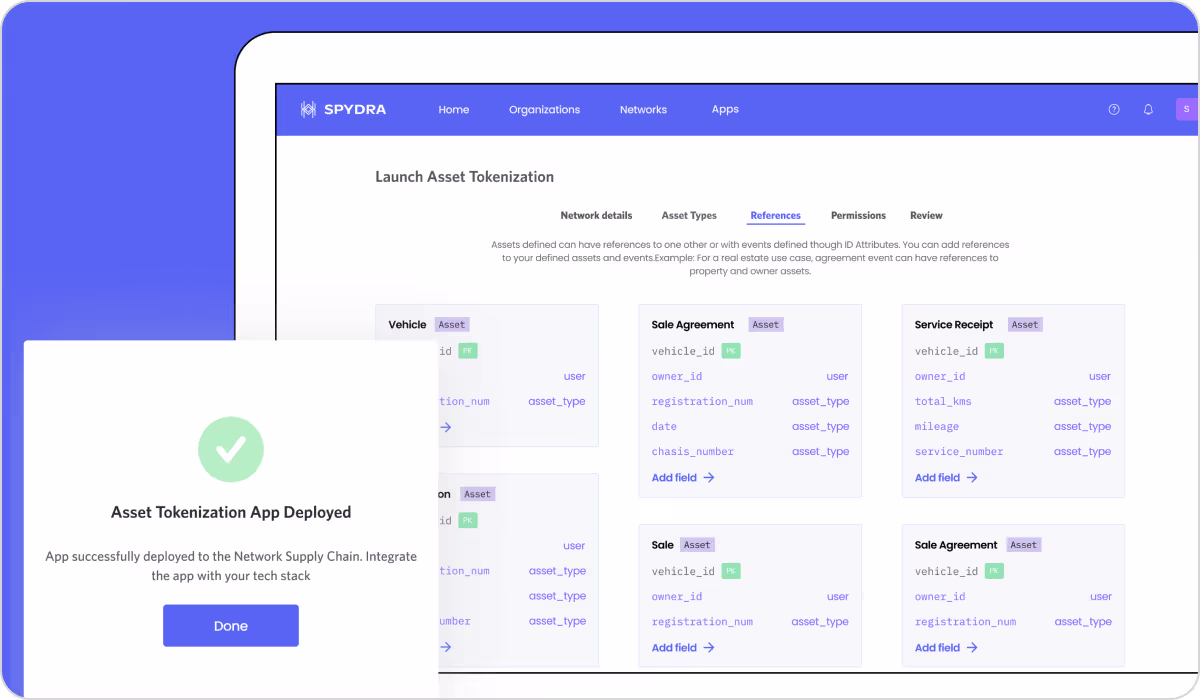Add field to the Sale card
The width and height of the screenshot is (1200, 700).
point(683,648)
